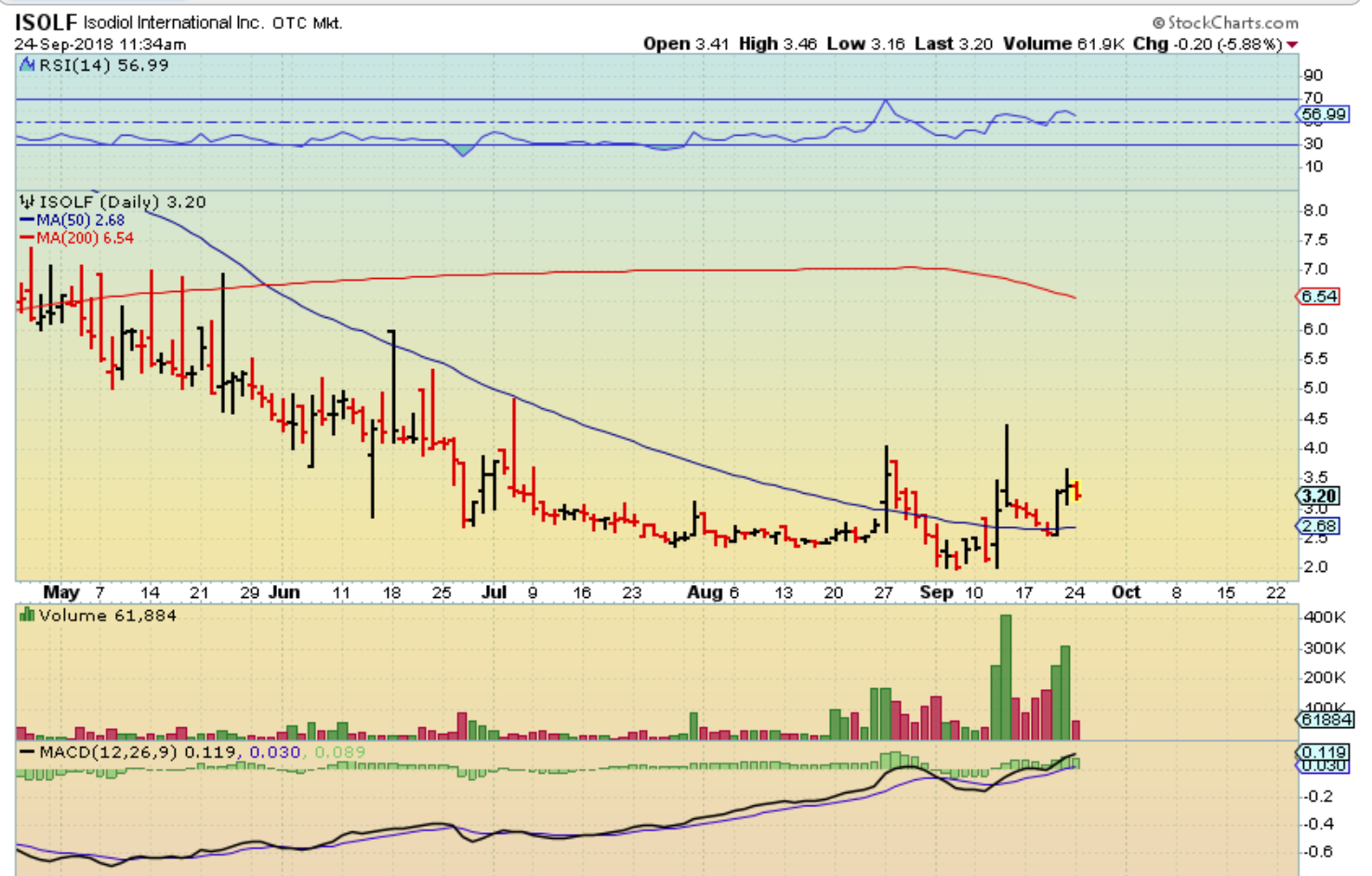Click the MA(50) blue legend line
This screenshot has height=876, width=1372.
[27, 220]
